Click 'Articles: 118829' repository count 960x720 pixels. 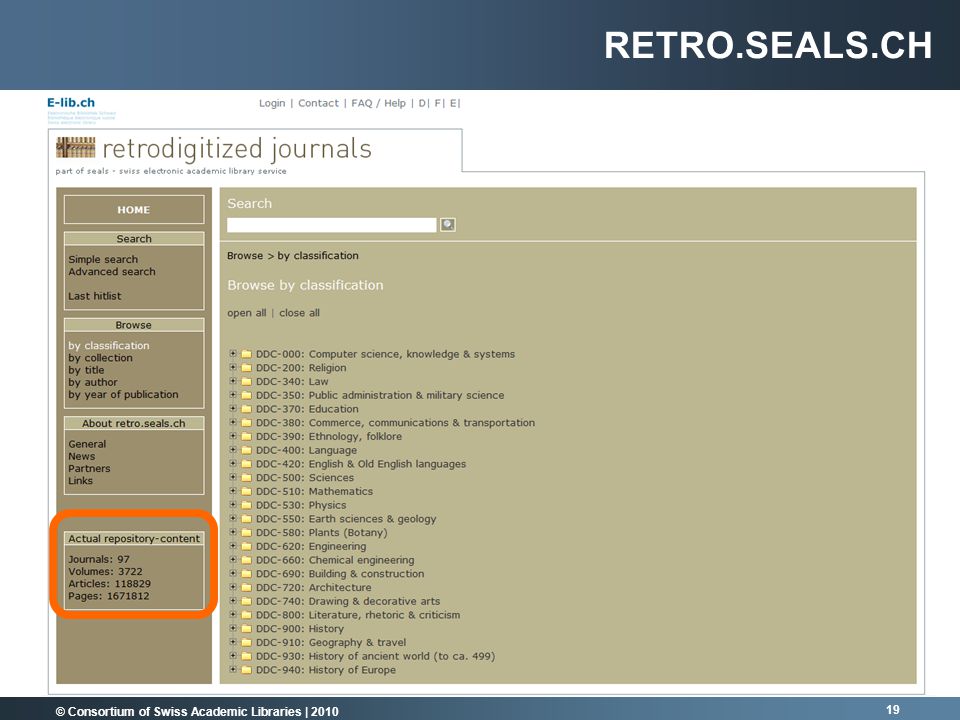tap(109, 583)
